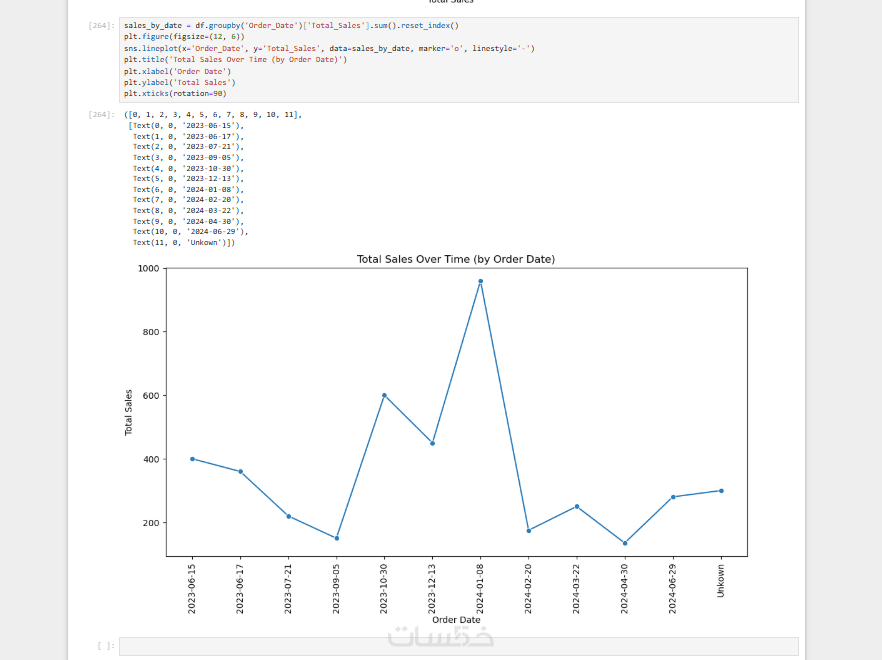Select the cell prompt [264] of code cell
The height and width of the screenshot is (660, 882).
click(102, 25)
